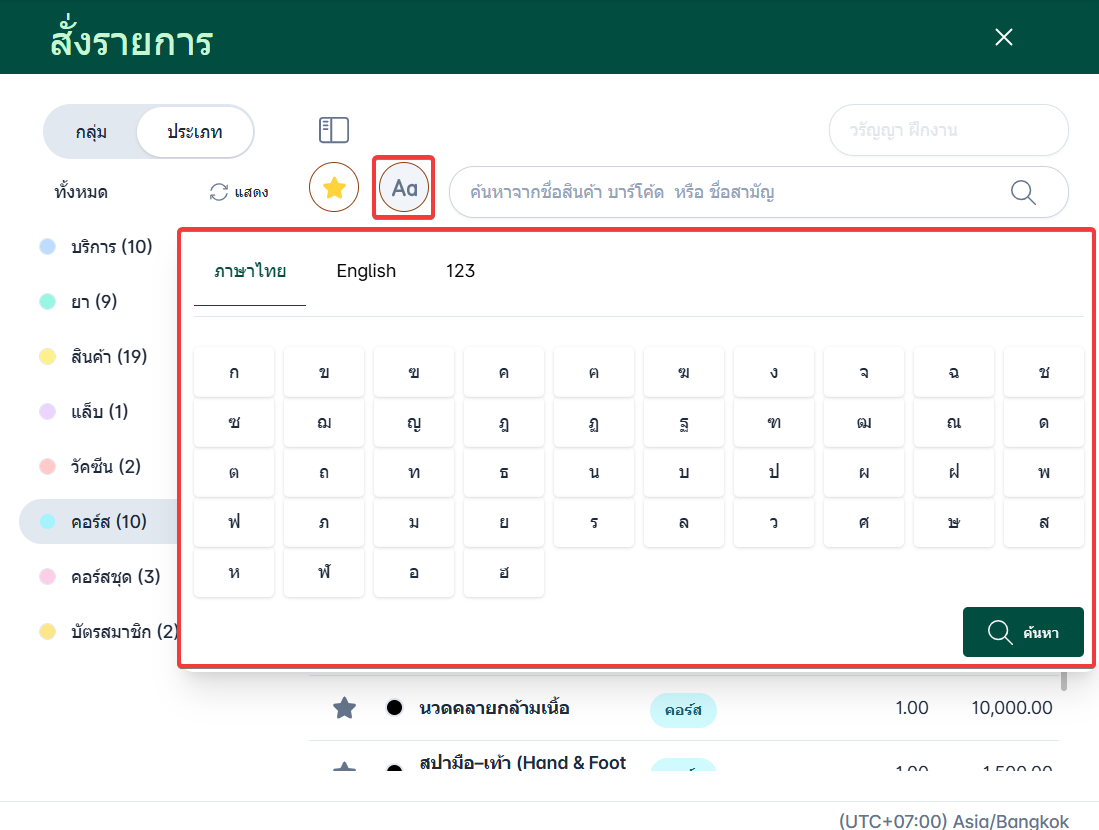
Task: Click the green dot beside ยา
Action: click(48, 301)
